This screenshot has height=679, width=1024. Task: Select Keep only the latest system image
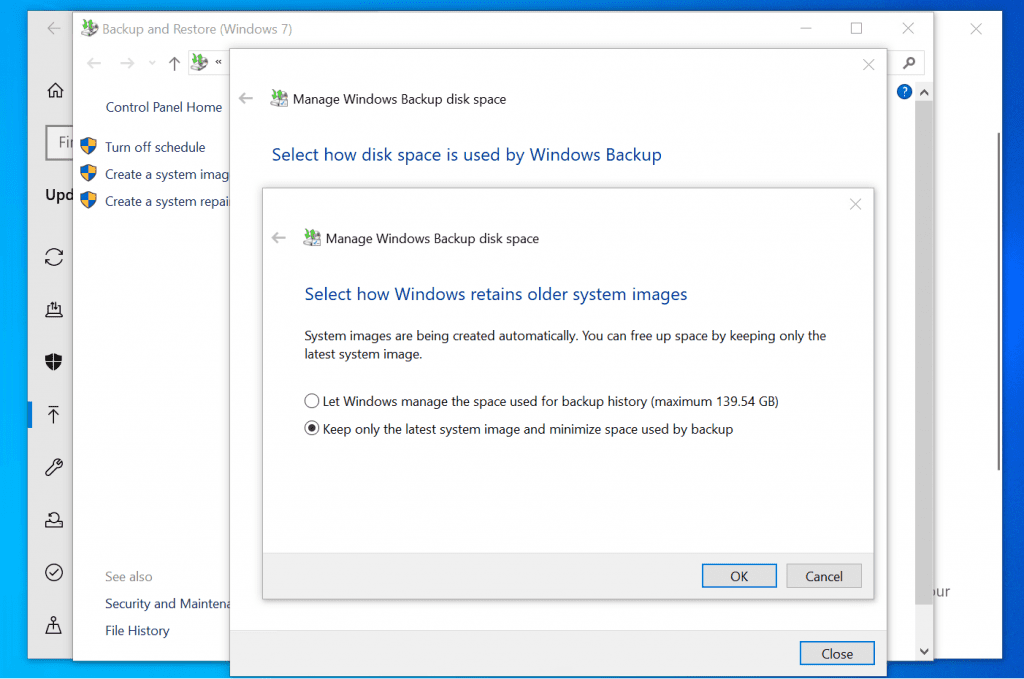[311, 429]
